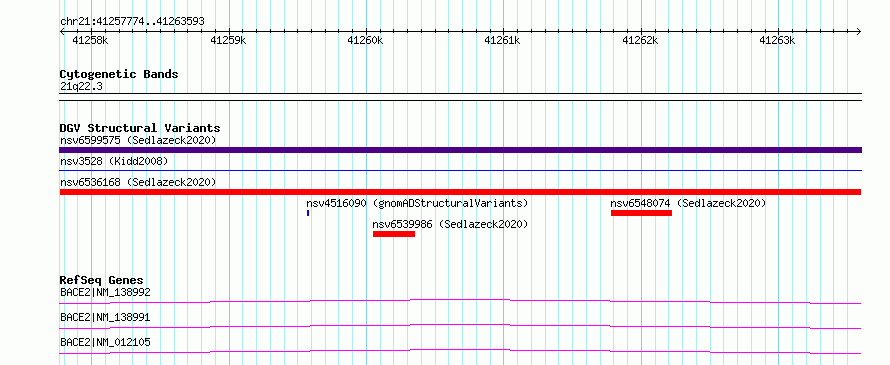
Task: Open the nsv6548074 (Sedlazeck2020) label
Action: [x=689, y=203]
